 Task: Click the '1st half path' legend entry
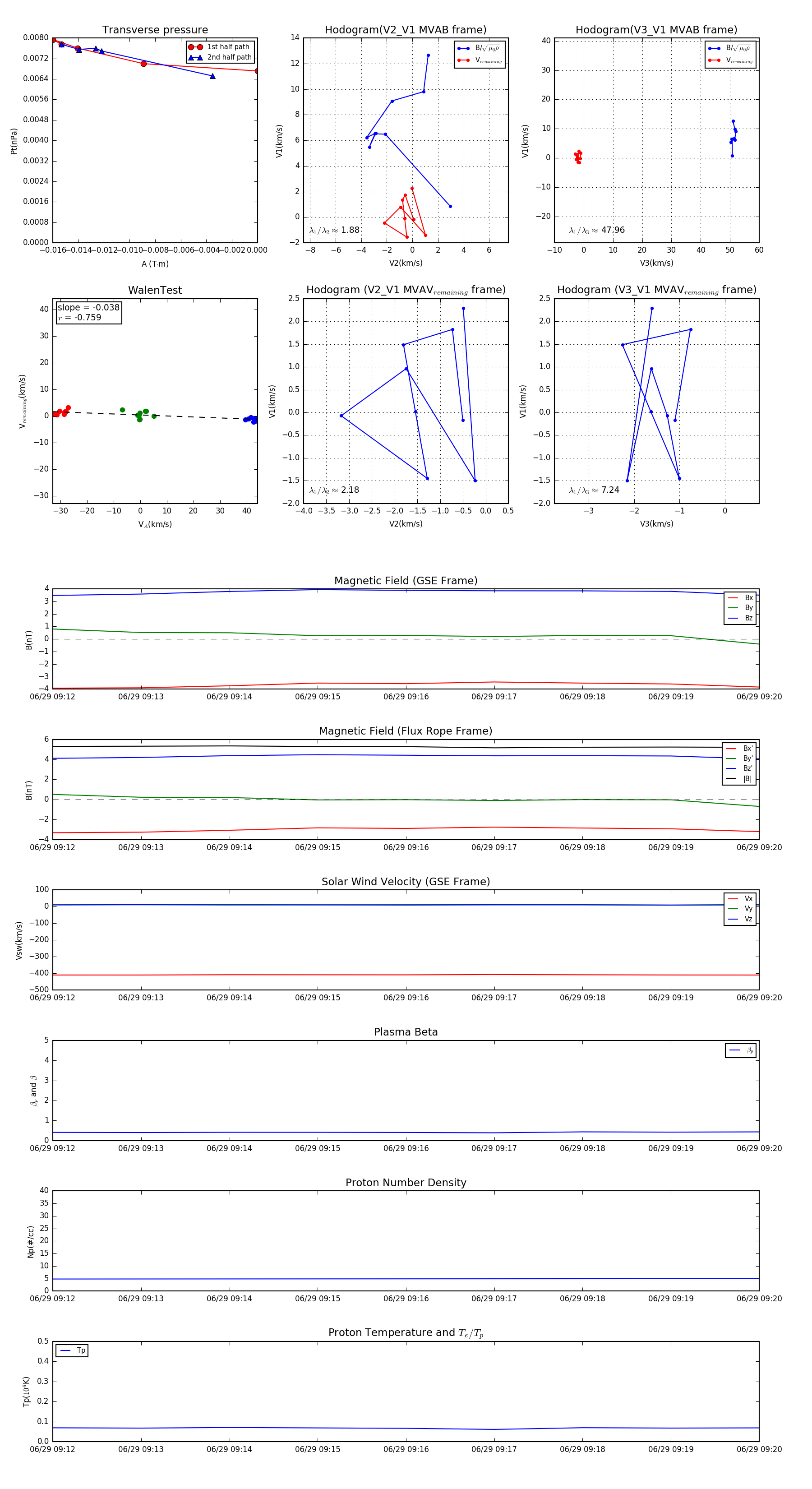219,47
